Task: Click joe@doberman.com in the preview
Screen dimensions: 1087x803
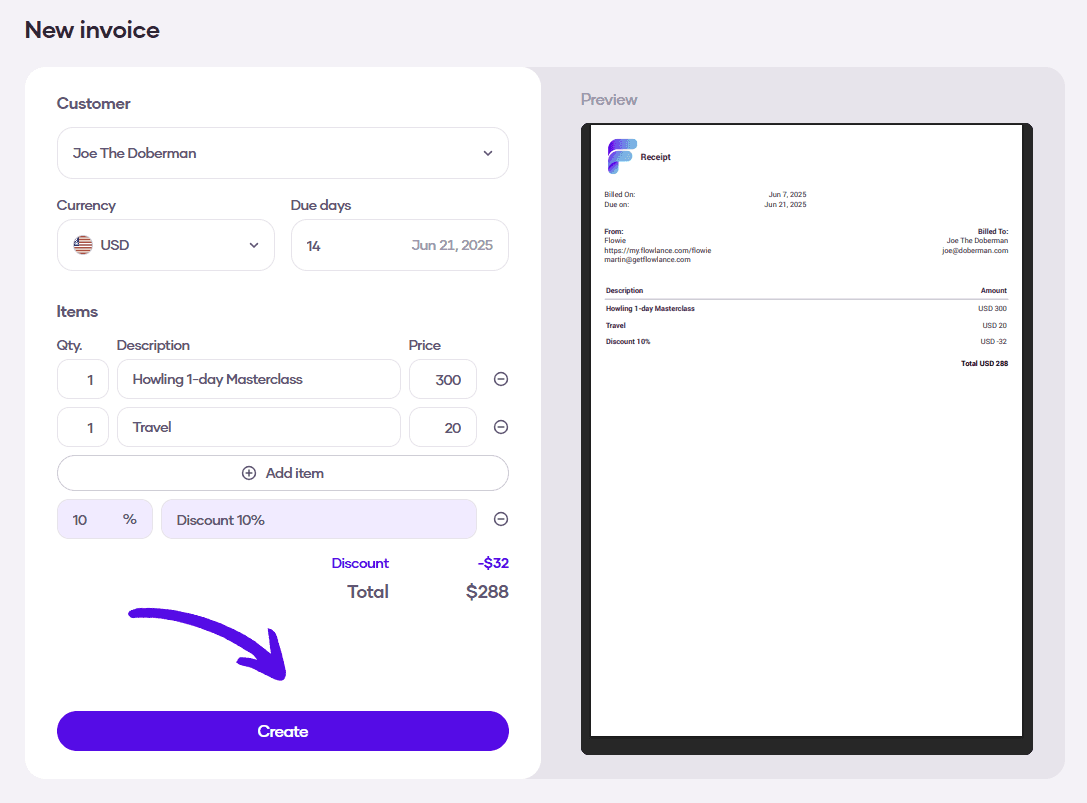Action: [975, 250]
